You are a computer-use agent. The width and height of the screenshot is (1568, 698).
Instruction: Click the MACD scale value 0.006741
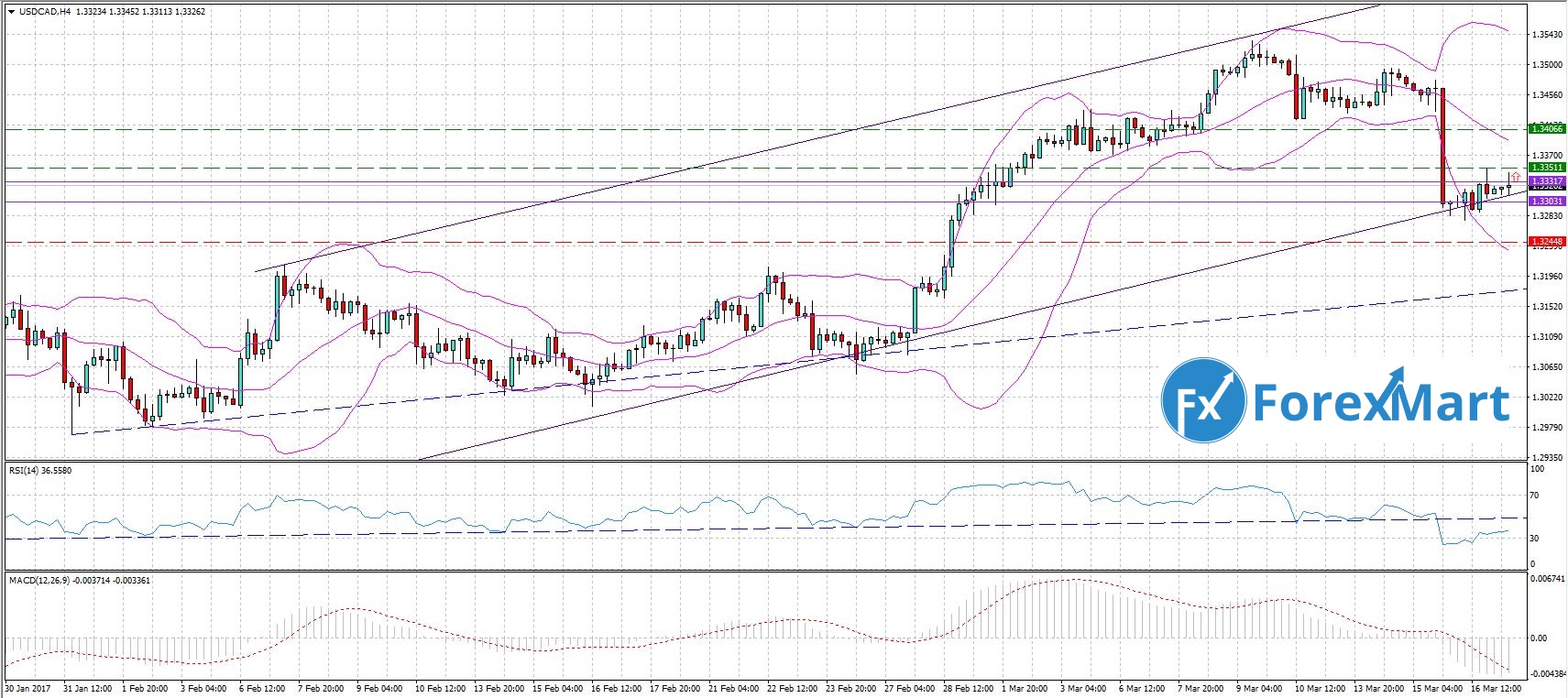(x=1549, y=579)
